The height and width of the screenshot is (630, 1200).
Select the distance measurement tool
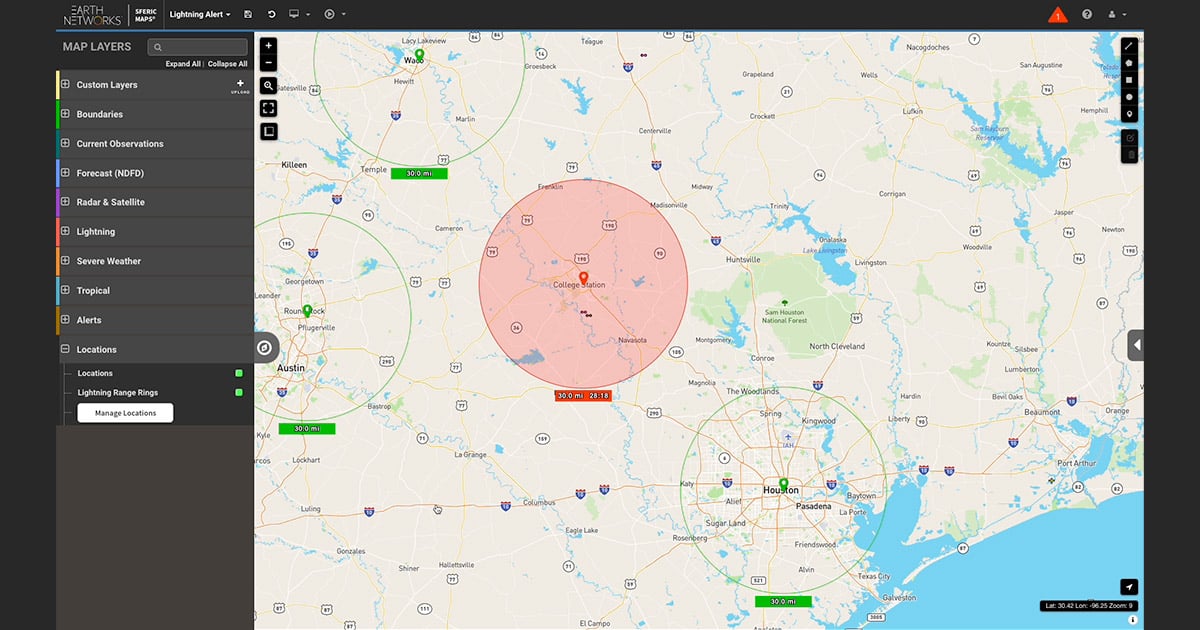pyautogui.click(x=1129, y=45)
